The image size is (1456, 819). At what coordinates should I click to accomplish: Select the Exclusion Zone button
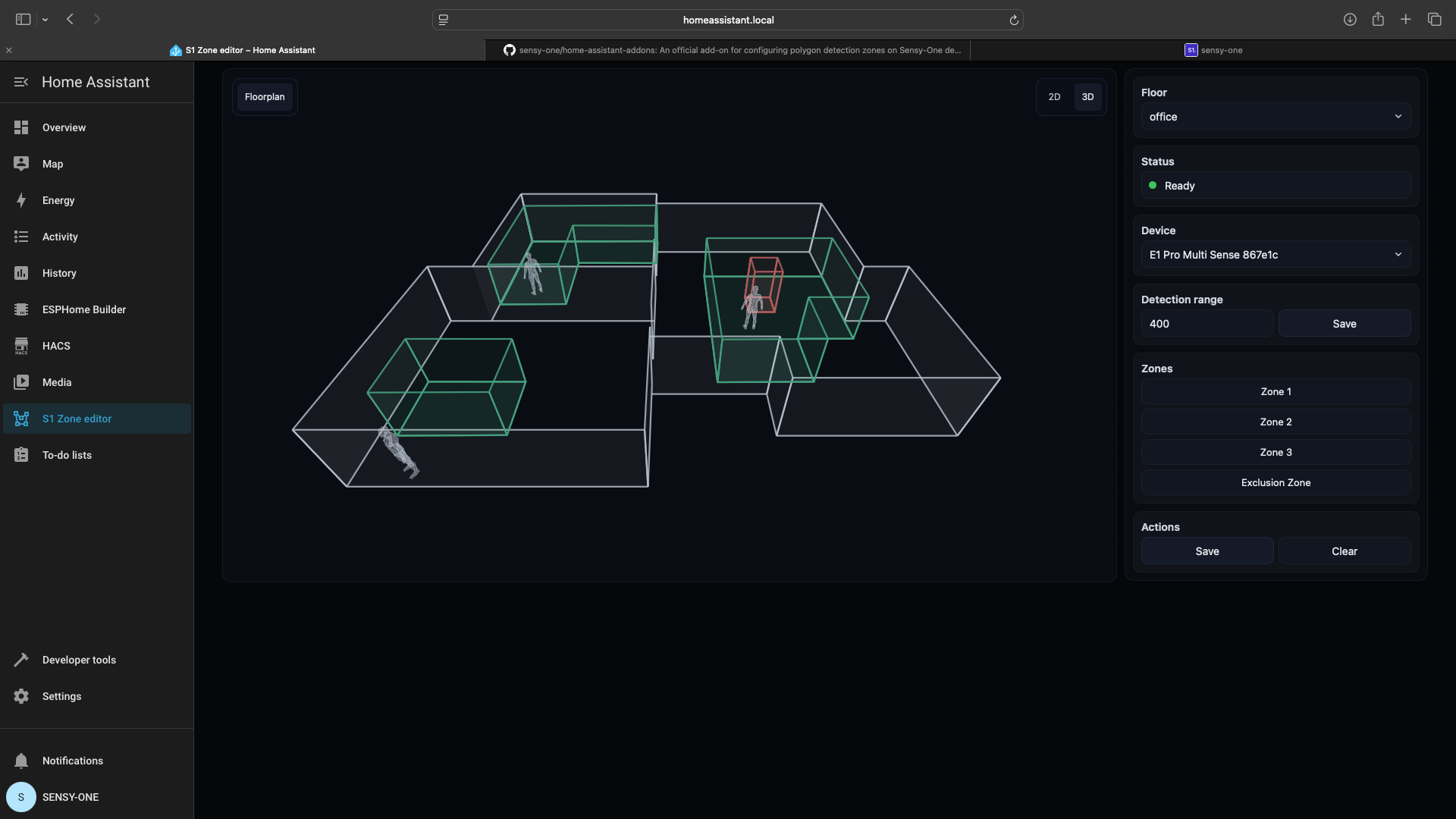point(1276,482)
